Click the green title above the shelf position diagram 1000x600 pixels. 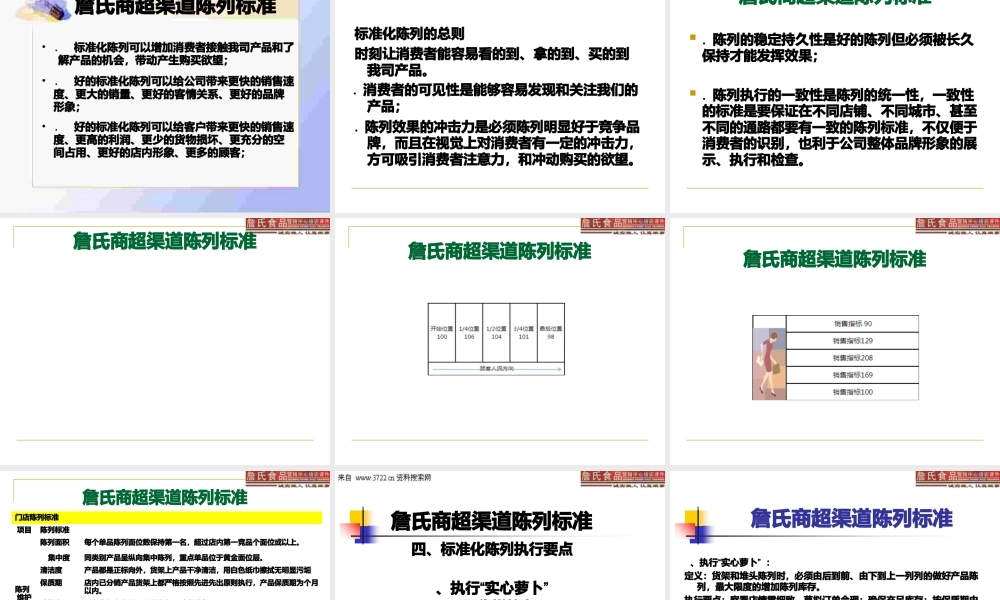coord(499,251)
